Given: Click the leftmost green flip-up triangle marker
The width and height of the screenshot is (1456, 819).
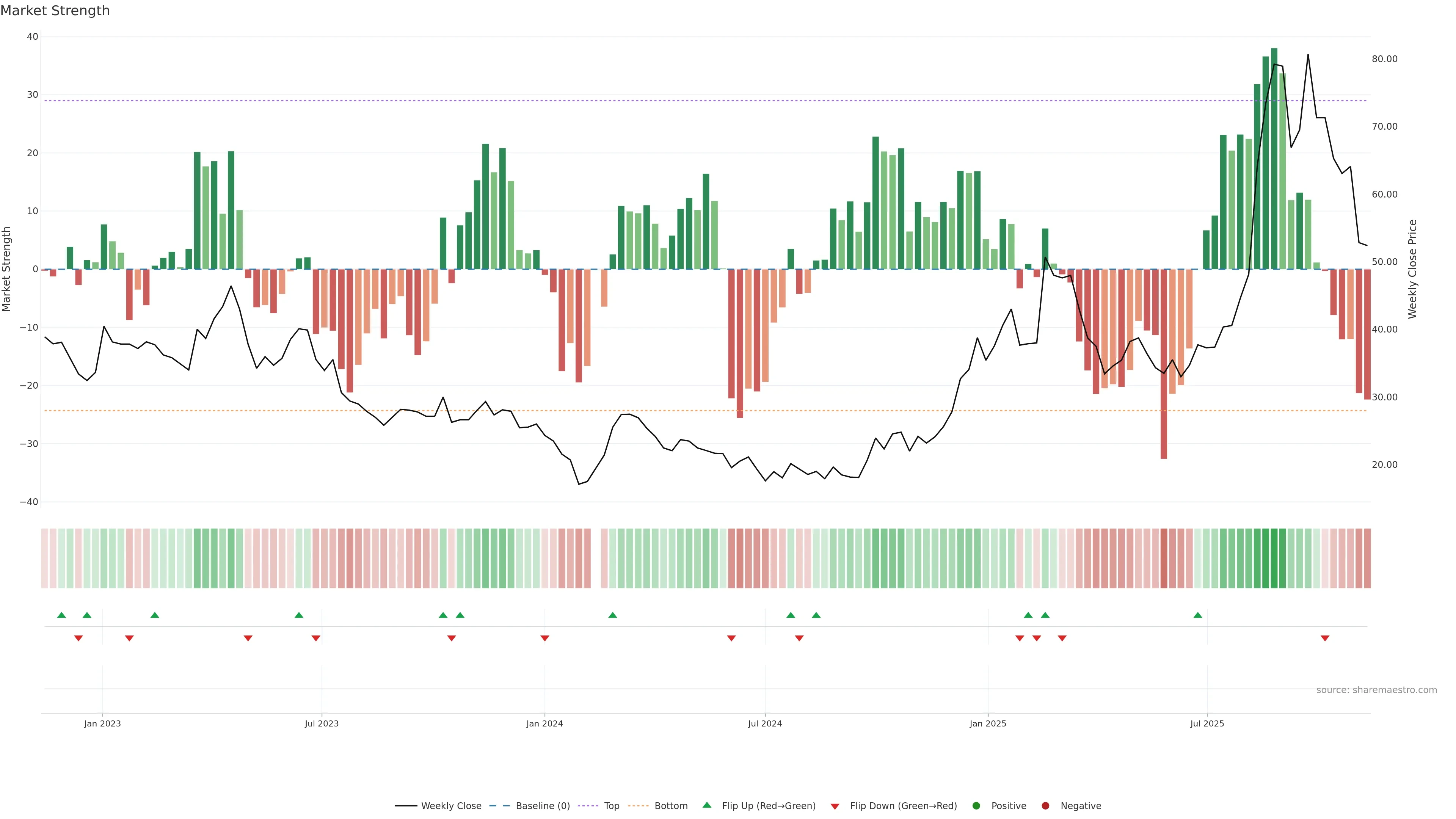Looking at the screenshot, I should pyautogui.click(x=61, y=615).
